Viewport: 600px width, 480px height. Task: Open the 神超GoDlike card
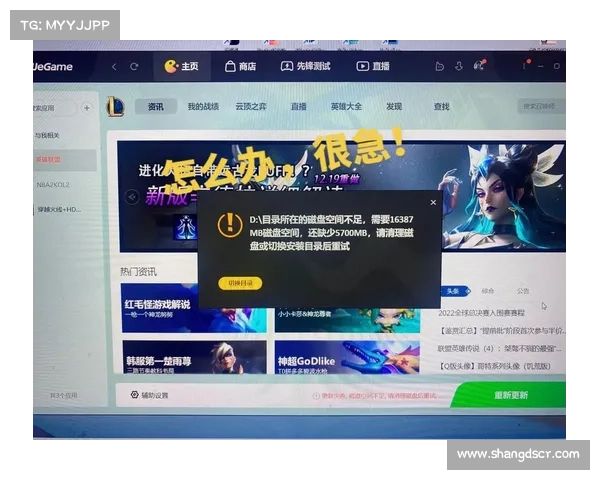[x=347, y=357]
